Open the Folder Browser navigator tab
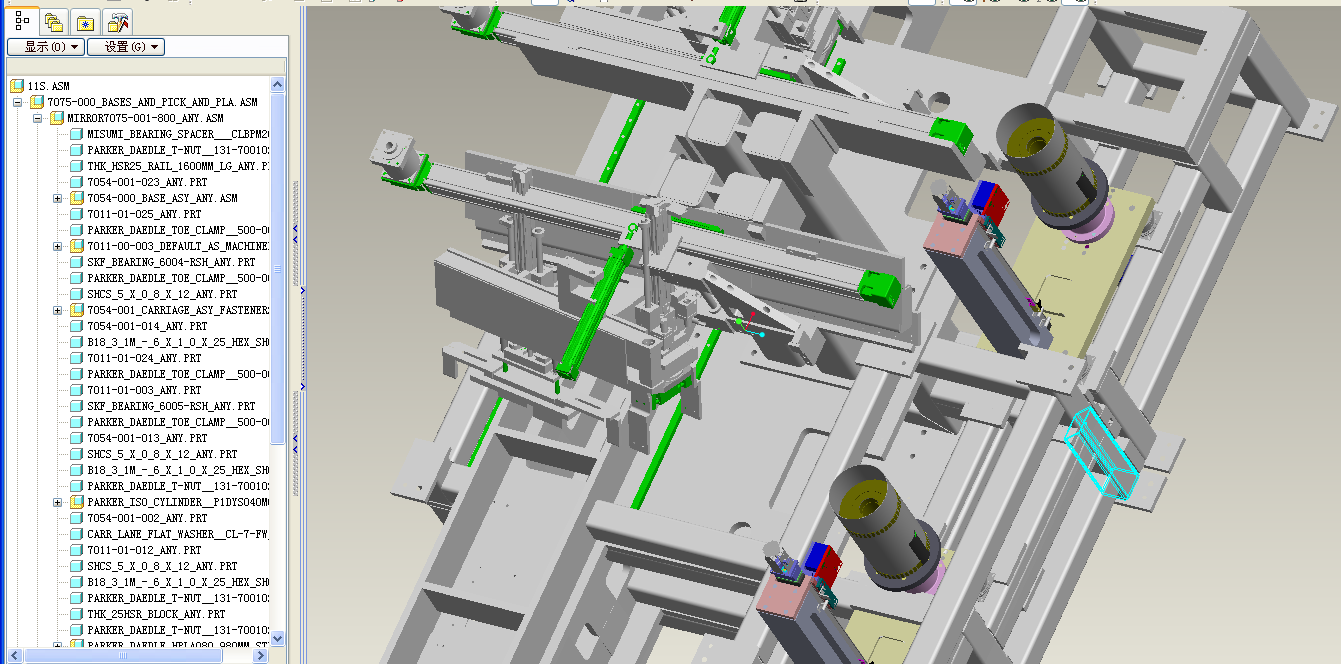1341x664 pixels. tap(54, 21)
